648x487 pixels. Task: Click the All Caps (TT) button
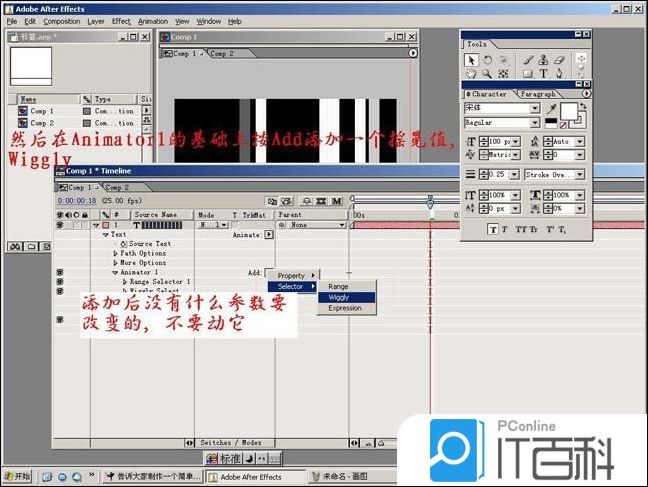click(x=521, y=230)
